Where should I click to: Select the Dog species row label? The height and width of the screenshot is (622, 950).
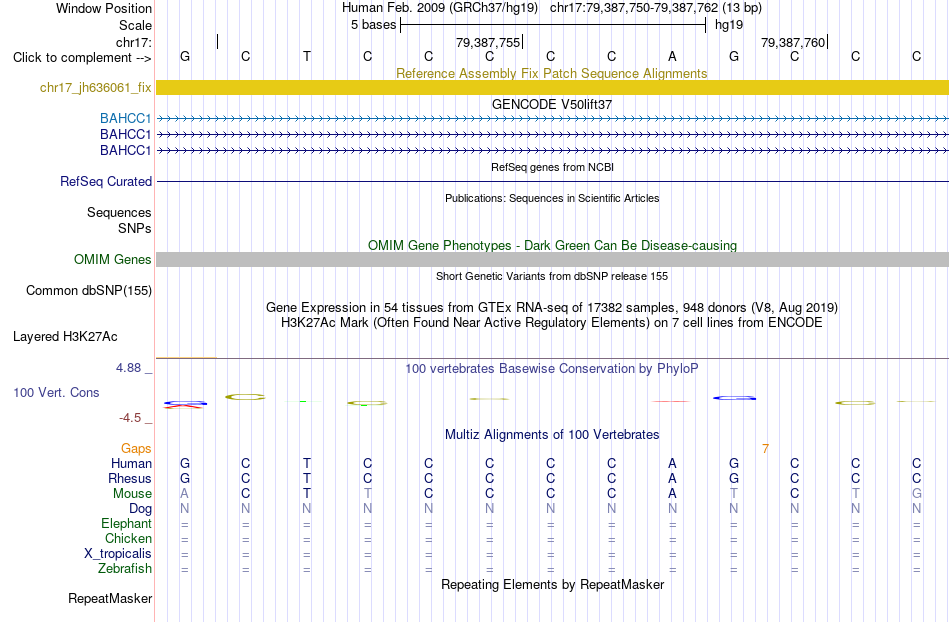click(140, 509)
